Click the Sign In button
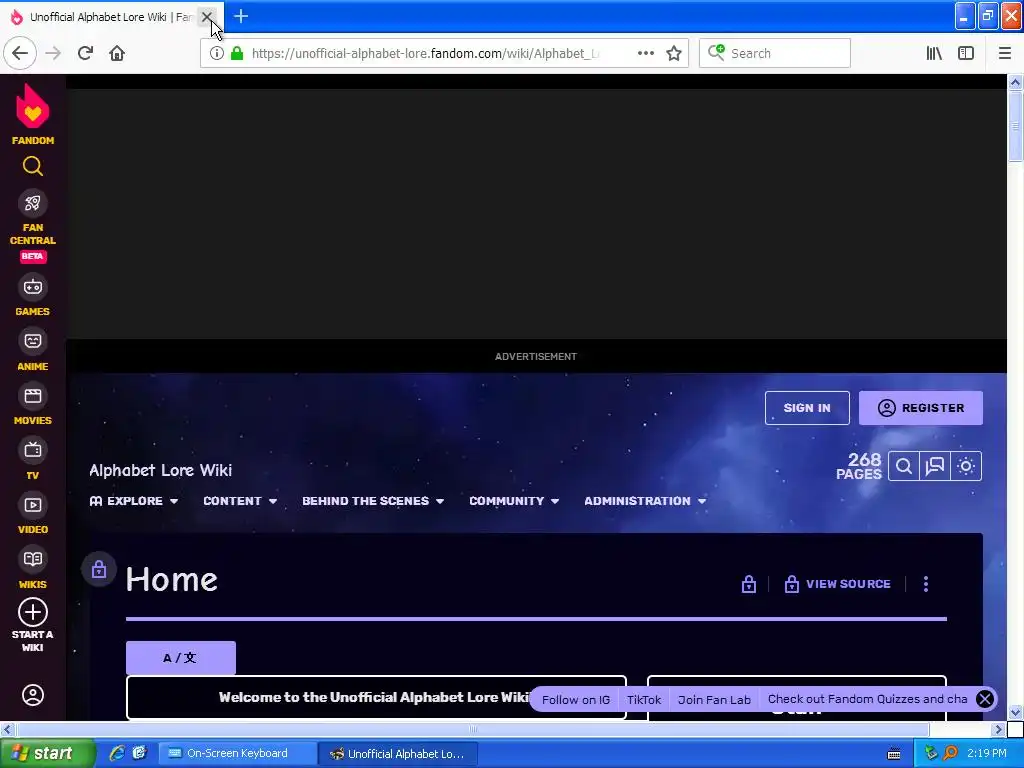Screen dimensions: 1024x768 pyautogui.click(x=807, y=408)
